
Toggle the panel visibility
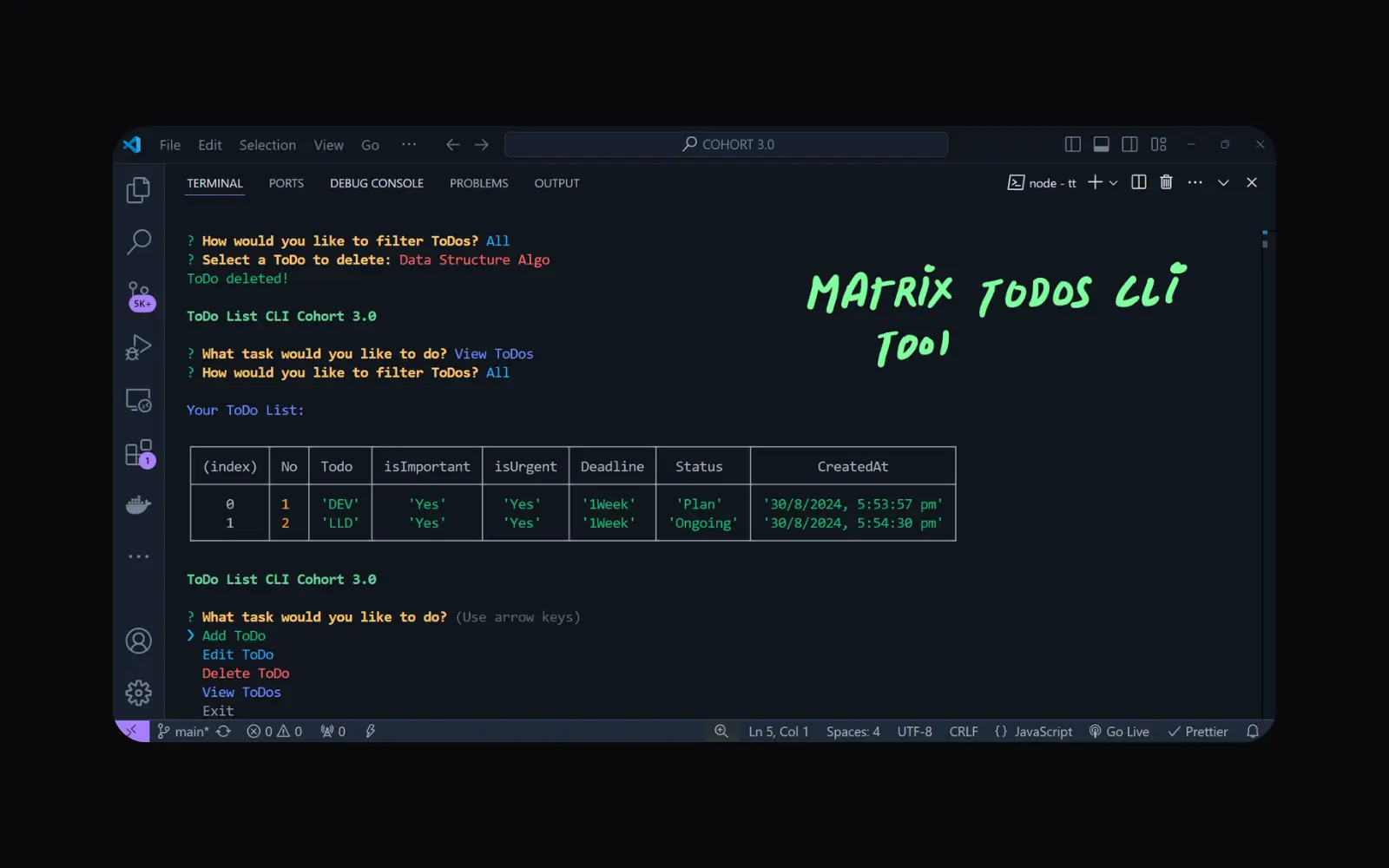coord(1102,144)
